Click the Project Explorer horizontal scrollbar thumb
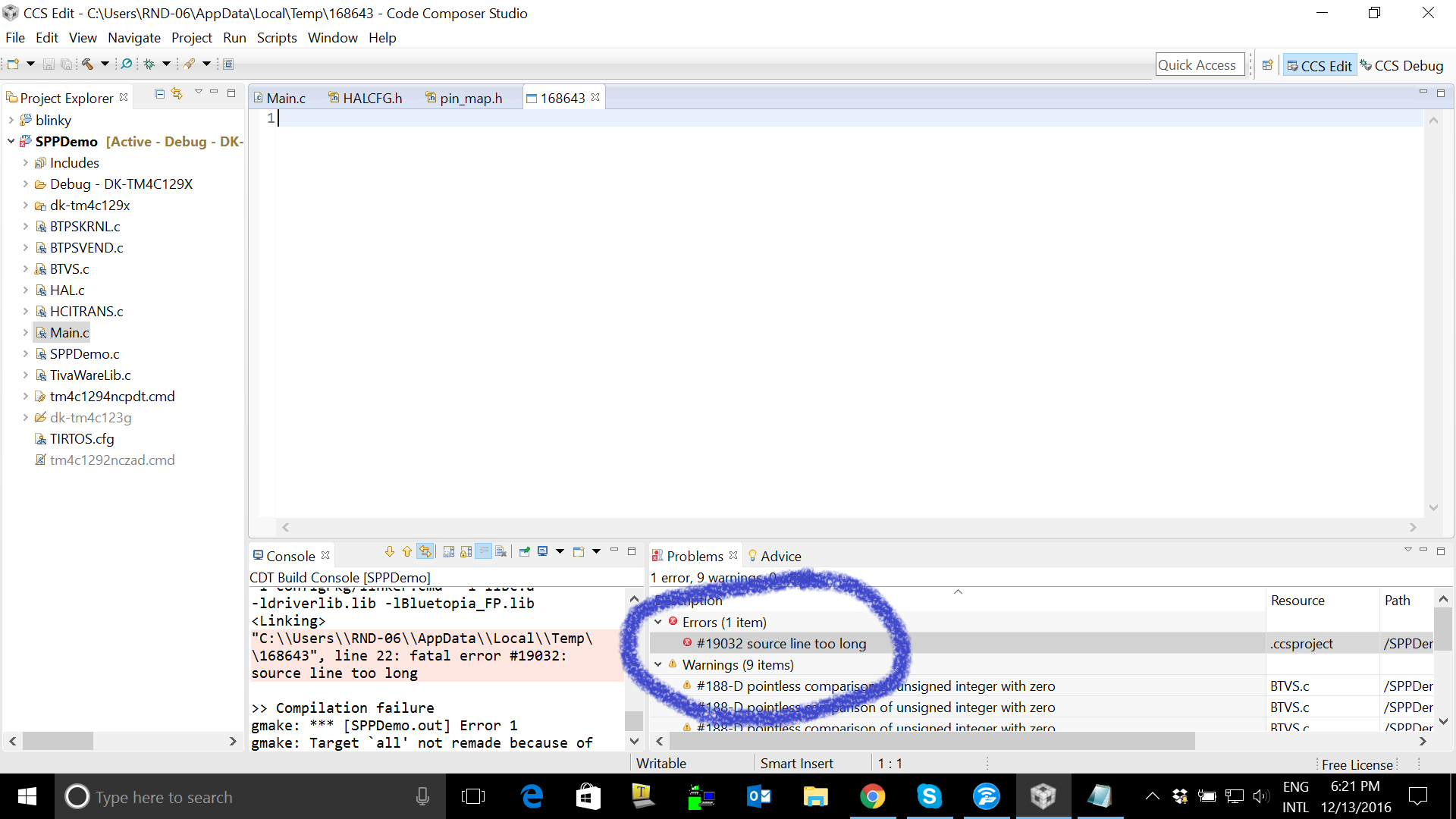Viewport: 1456px width, 819px height. 58,741
